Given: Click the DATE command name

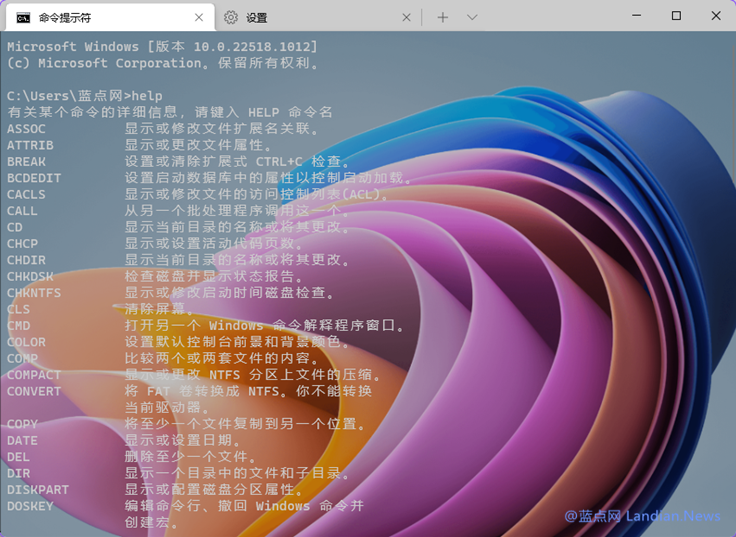Looking at the screenshot, I should (x=22, y=441).
